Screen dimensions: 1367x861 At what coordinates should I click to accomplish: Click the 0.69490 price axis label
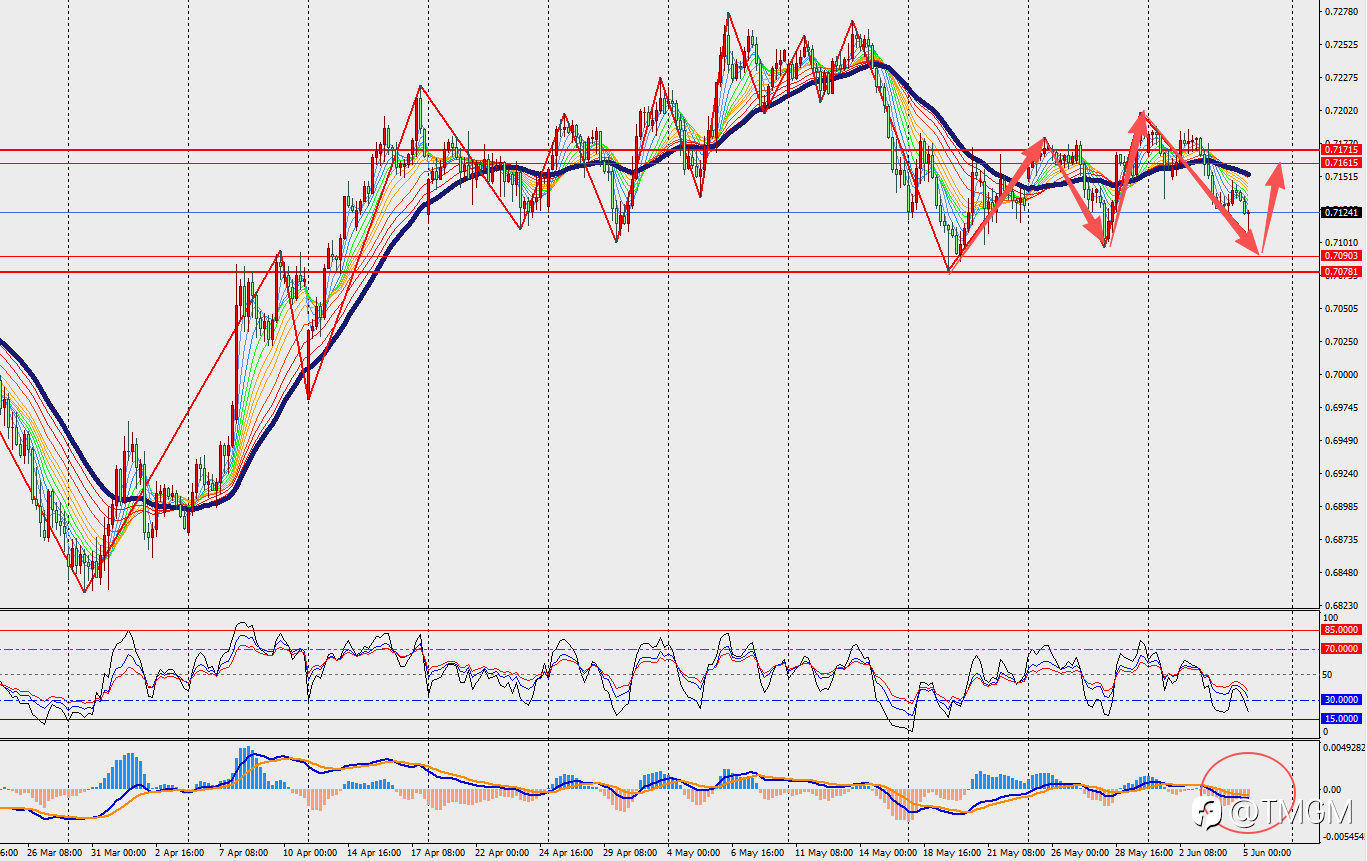(1340, 441)
